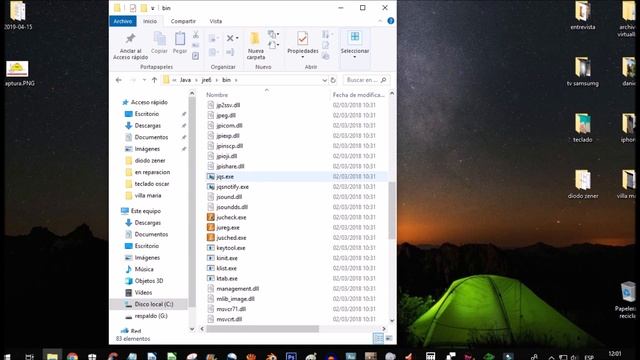The height and width of the screenshot is (360, 640).
Task: Click the Eliminar X icon in Organizar
Action: click(230, 38)
